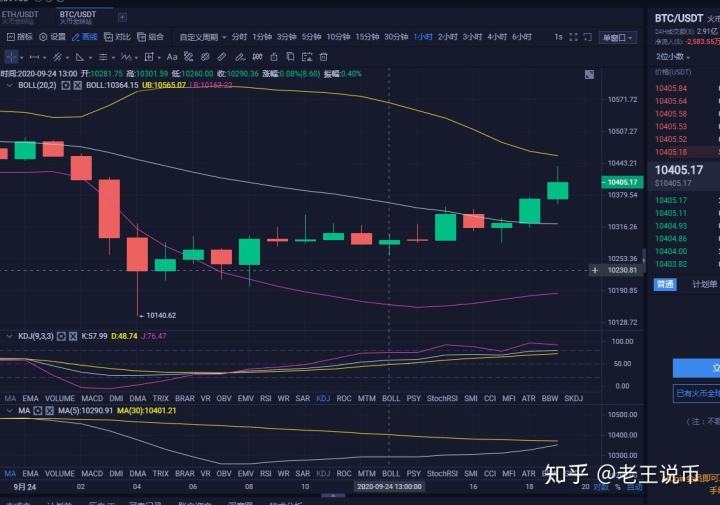Collapse the MA indicator chevron
Viewport: 720px width, 505px height.
tap(9, 410)
